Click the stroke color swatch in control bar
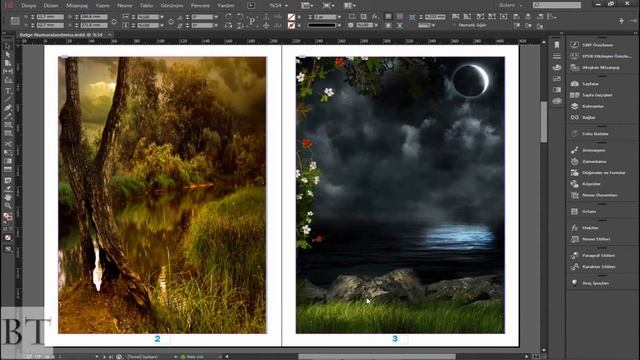 [x=291, y=25]
